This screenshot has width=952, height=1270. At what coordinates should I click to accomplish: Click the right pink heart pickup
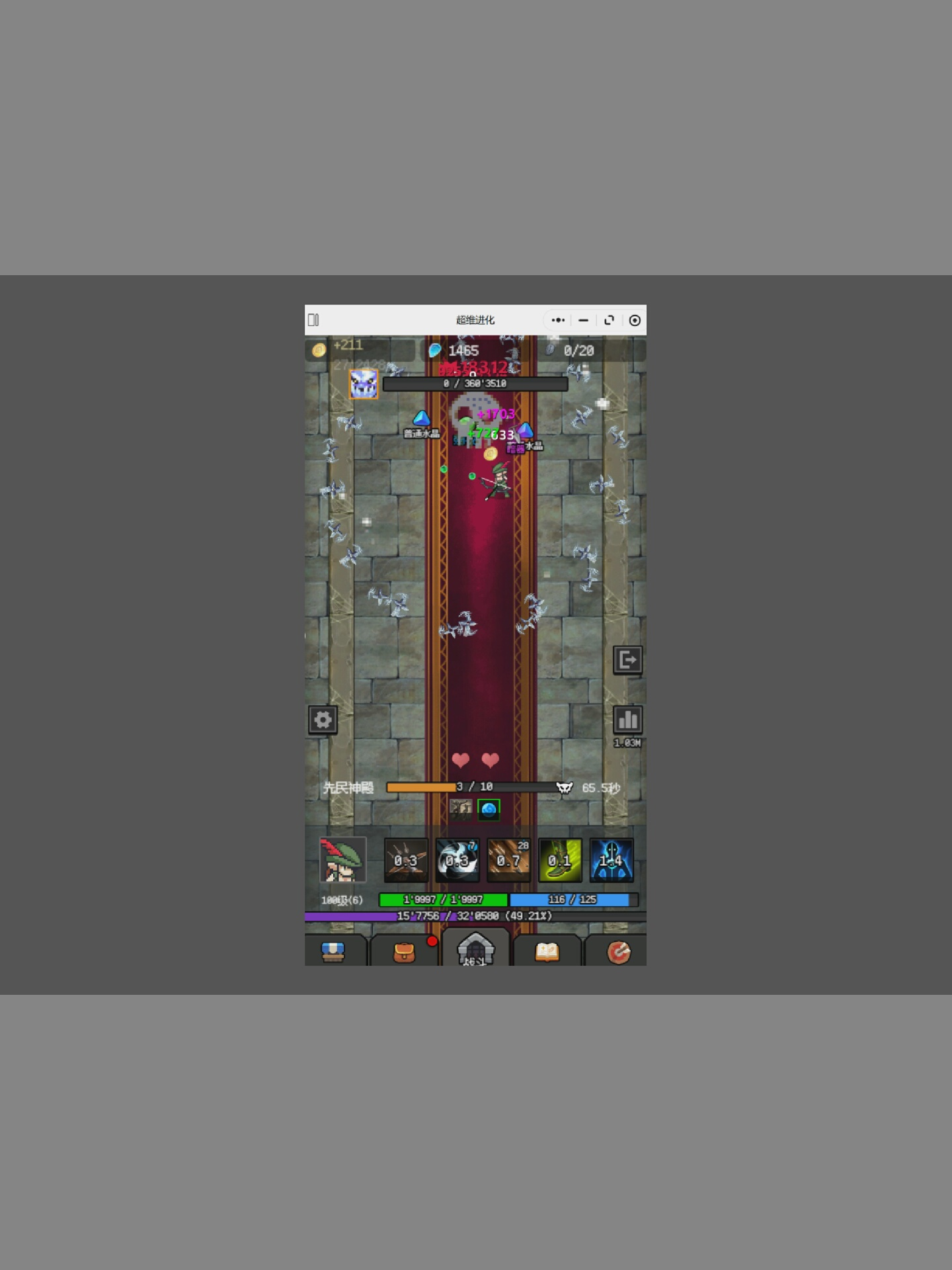491,760
